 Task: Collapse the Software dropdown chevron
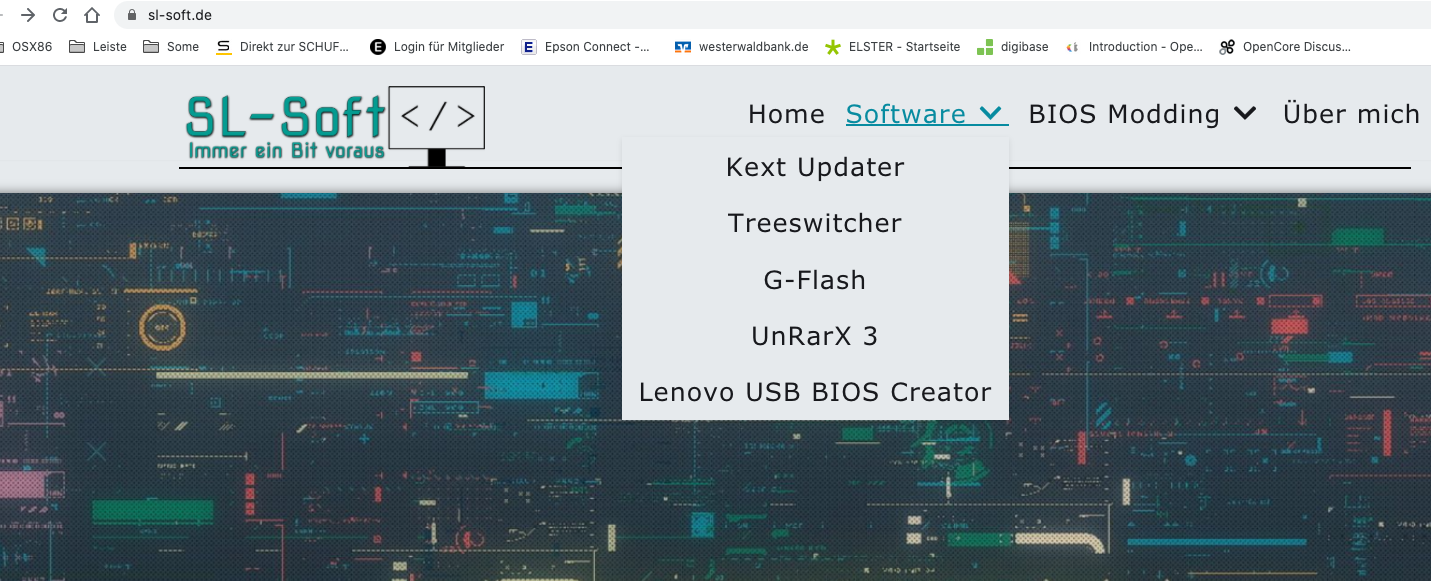pos(991,114)
